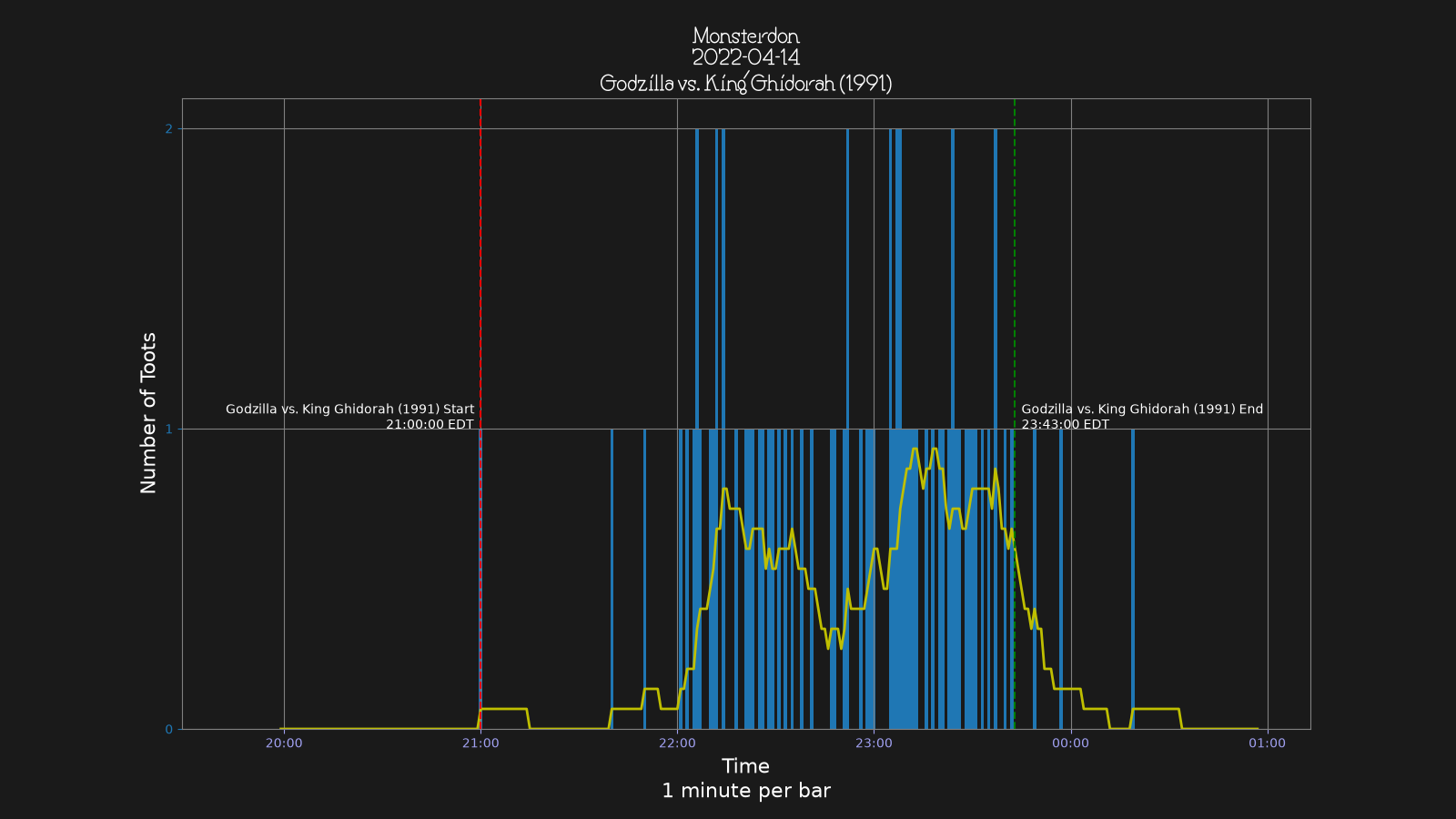Image resolution: width=1456 pixels, height=819 pixels.
Task: Click the 01:00 x-axis tick label
Action: (1267, 743)
